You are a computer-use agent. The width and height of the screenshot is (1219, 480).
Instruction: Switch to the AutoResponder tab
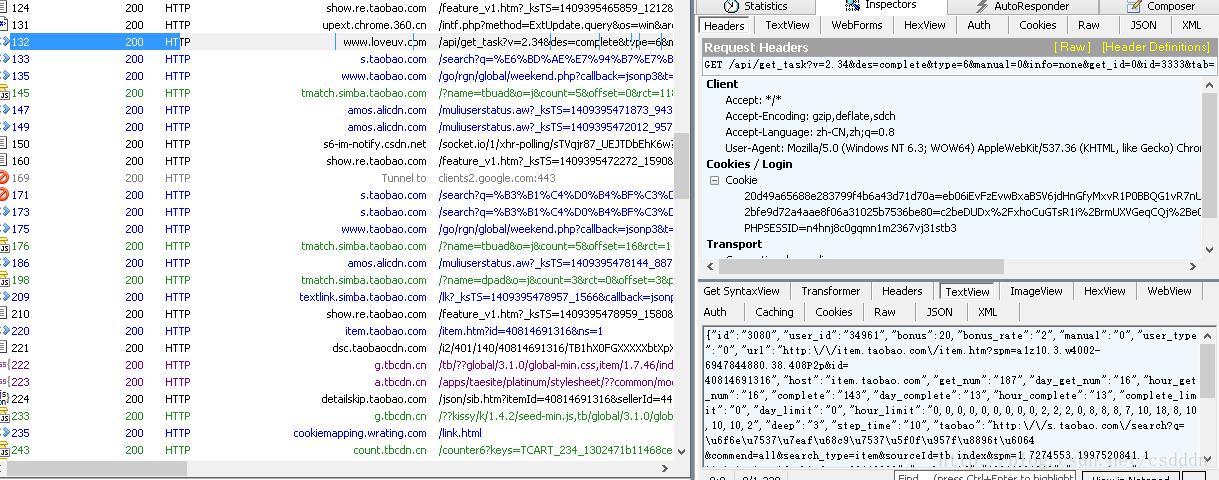1021,6
